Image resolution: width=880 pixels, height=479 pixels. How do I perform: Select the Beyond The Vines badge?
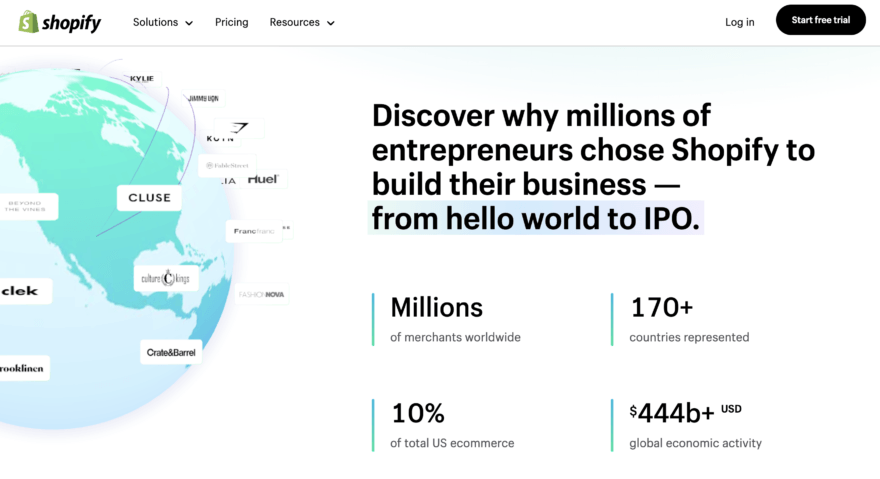[x=27, y=207]
